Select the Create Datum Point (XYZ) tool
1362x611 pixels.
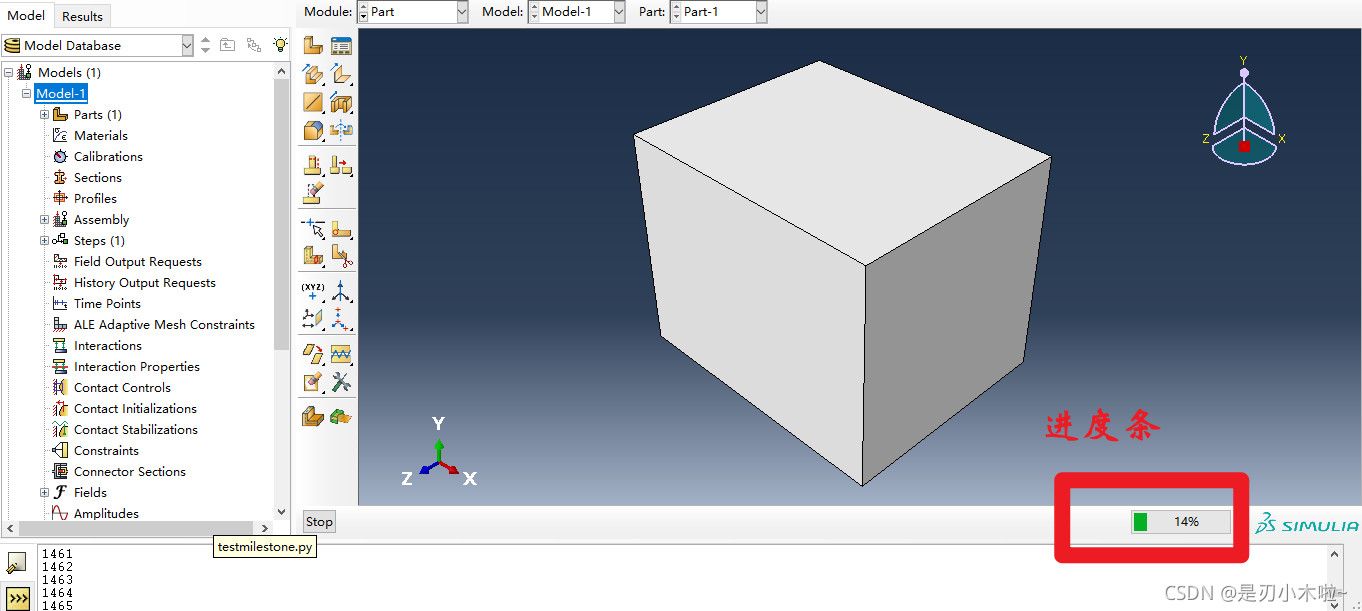click(x=313, y=291)
